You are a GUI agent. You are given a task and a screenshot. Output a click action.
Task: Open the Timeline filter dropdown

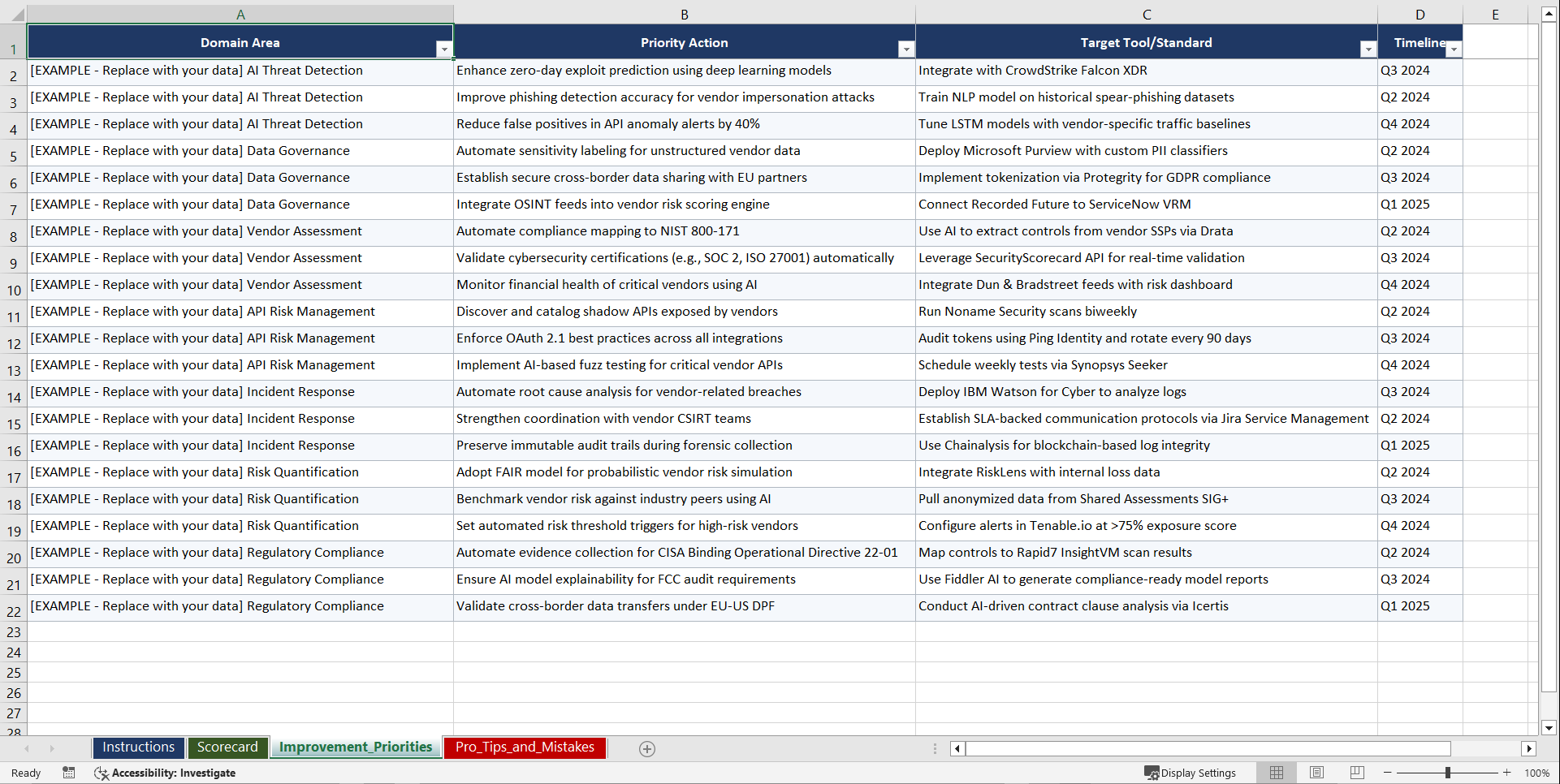tap(1454, 49)
